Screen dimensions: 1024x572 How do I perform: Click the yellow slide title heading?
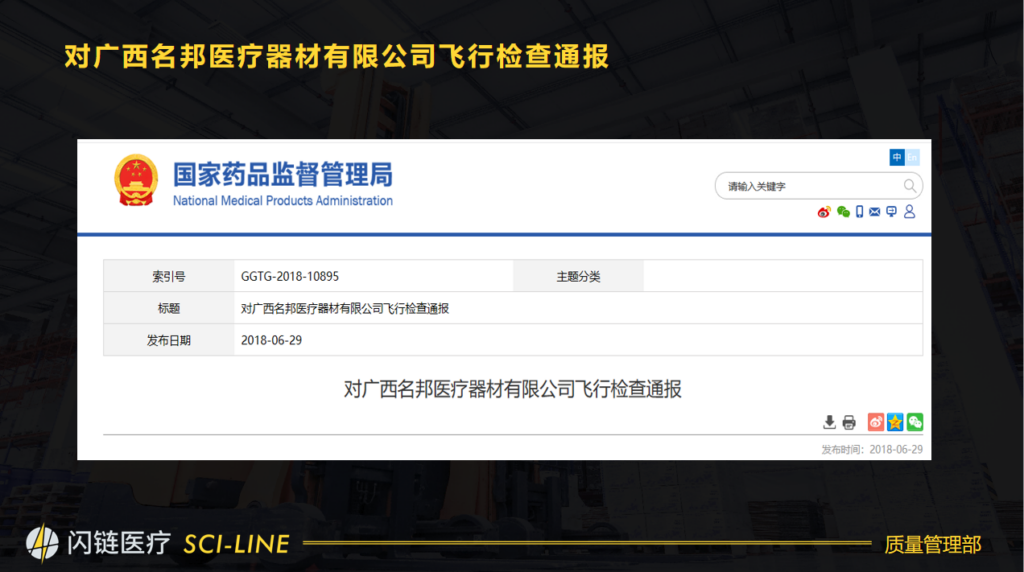(337, 56)
